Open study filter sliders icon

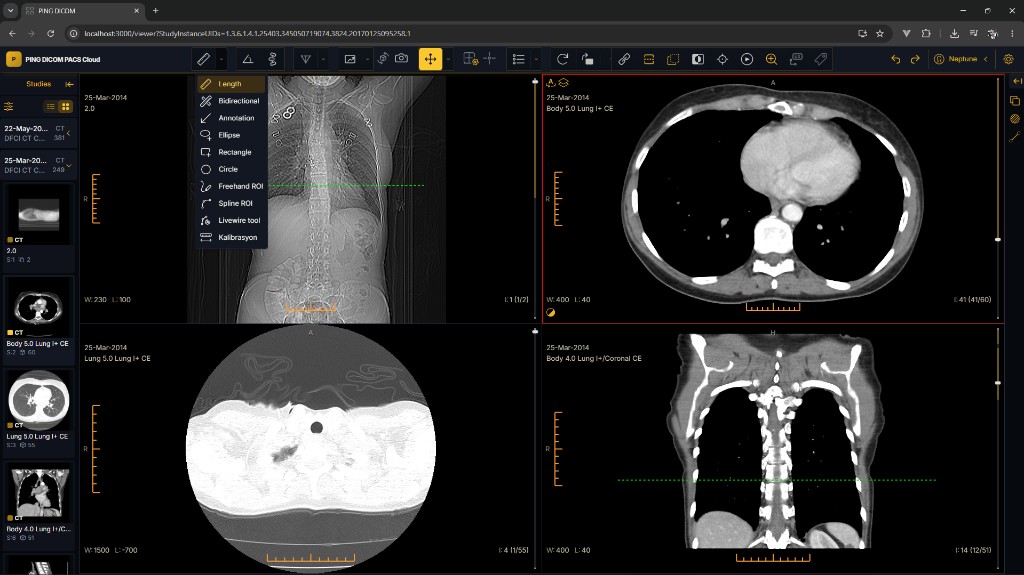[8, 106]
